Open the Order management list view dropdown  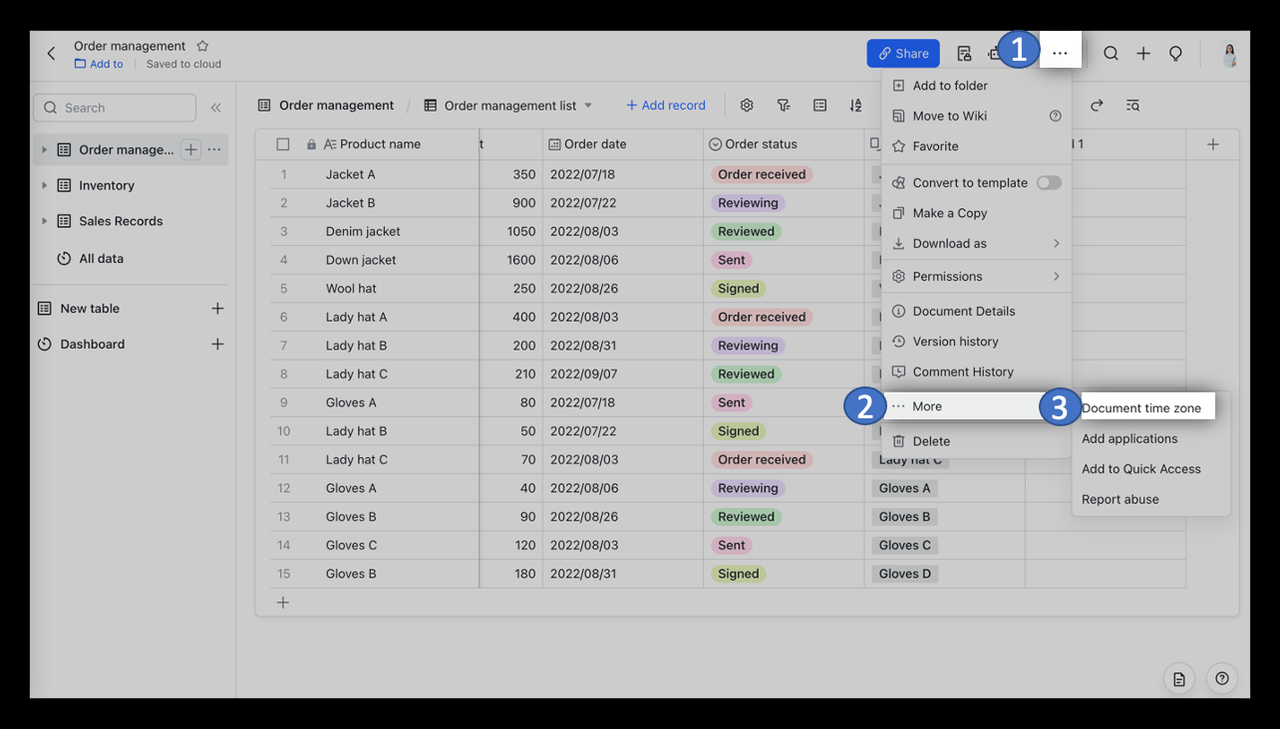coord(588,106)
